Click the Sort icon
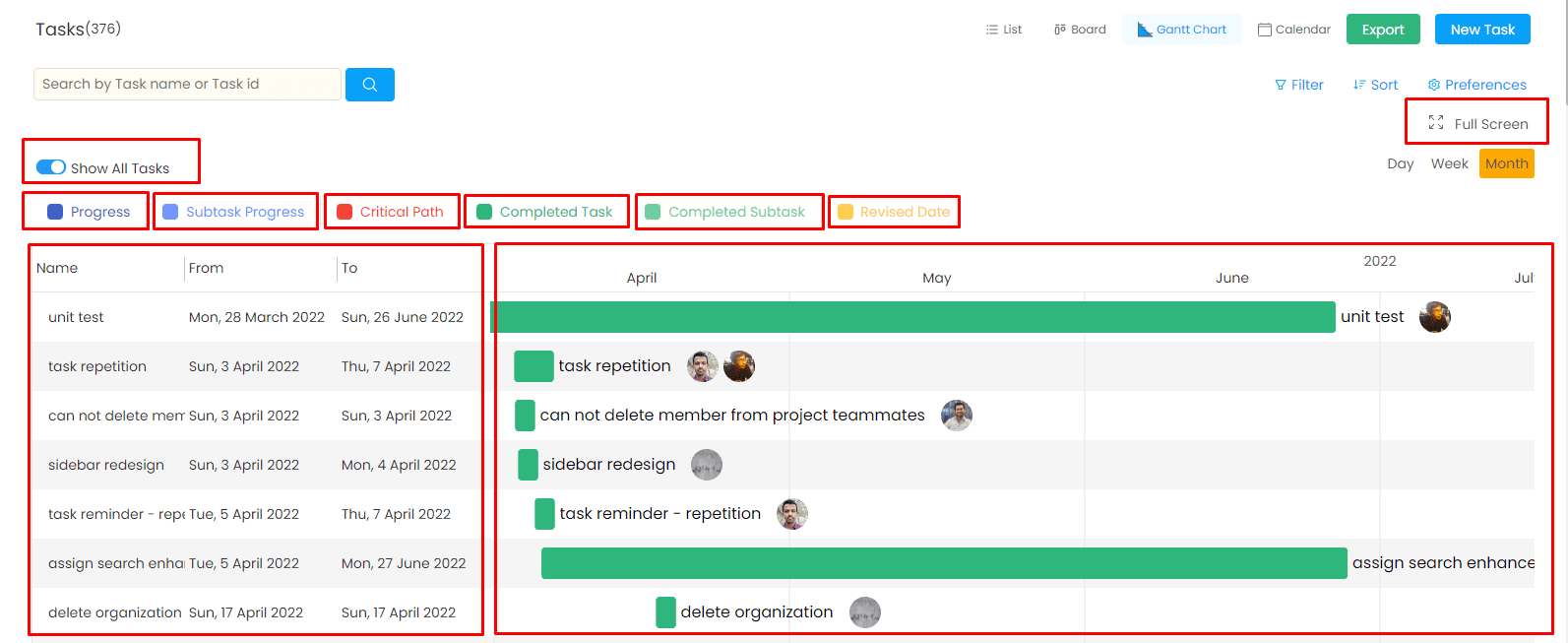The width and height of the screenshot is (1568, 643). point(1359,85)
